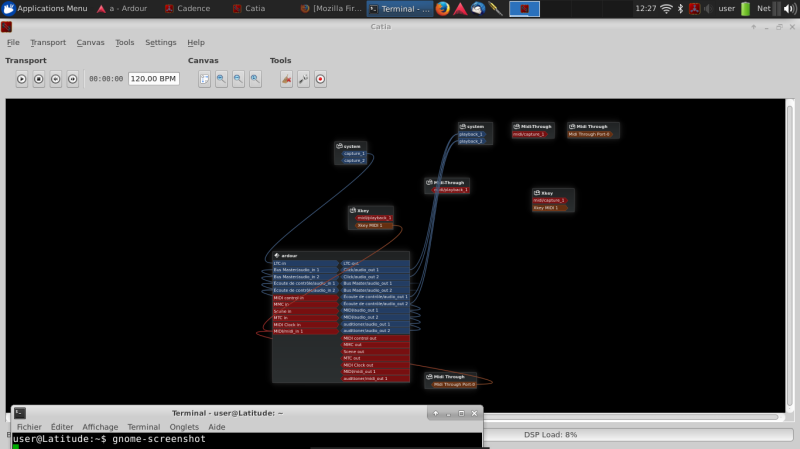Screen dimensions: 800x449
Task: Click the MIDI Clock out port
Action: pyautogui.click(x=375, y=365)
